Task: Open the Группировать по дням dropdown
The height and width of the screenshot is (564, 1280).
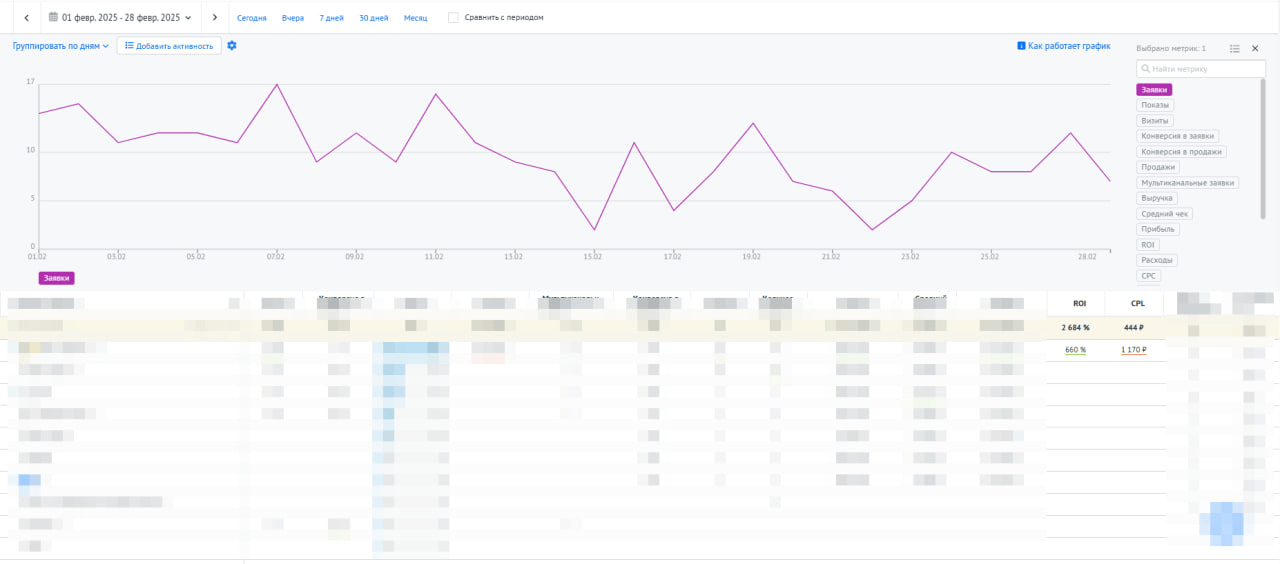Action: click(x=61, y=46)
